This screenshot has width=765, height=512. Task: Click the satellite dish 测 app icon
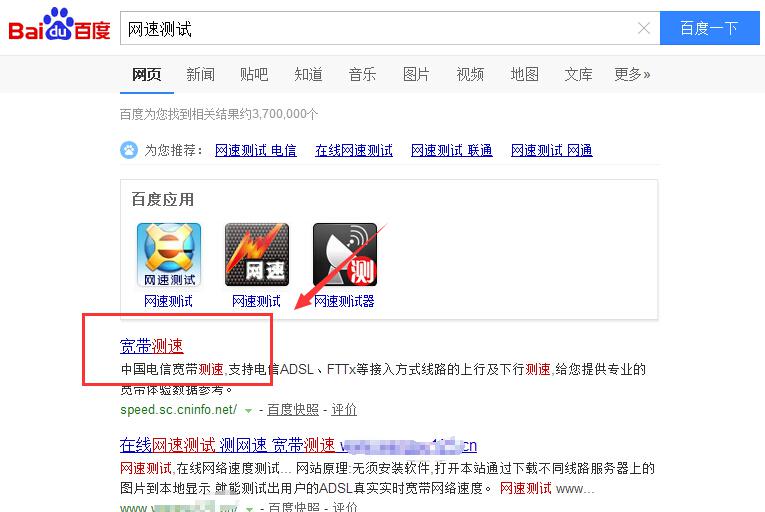tap(345, 254)
